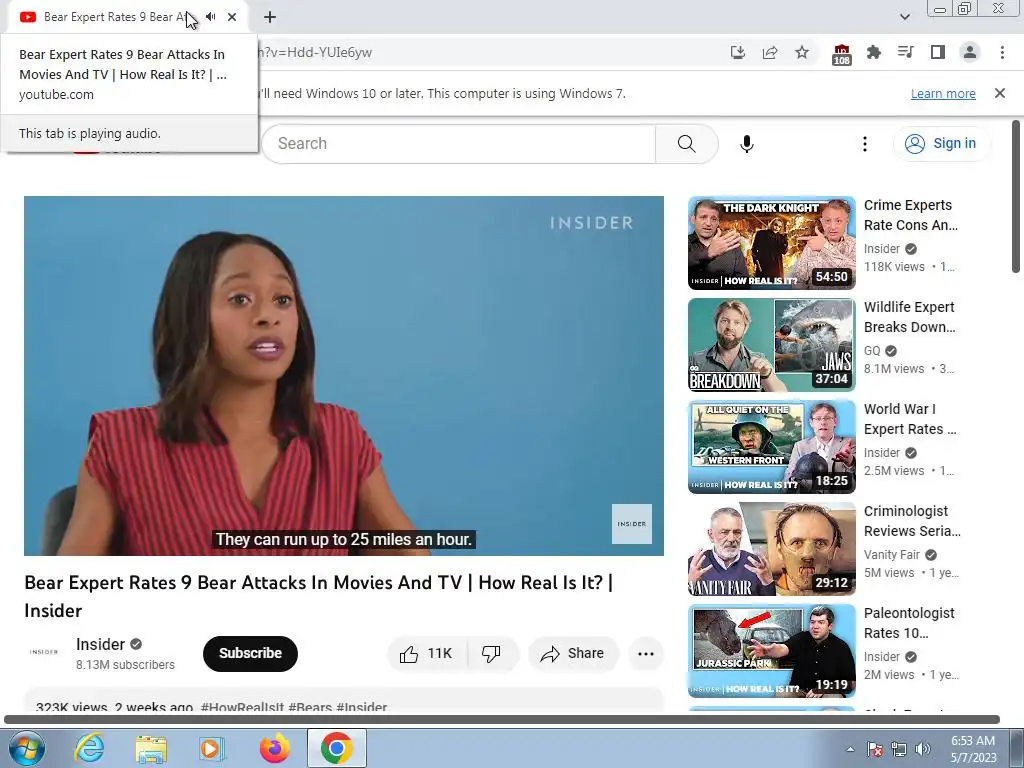Click the Share button under the video

tap(573, 654)
